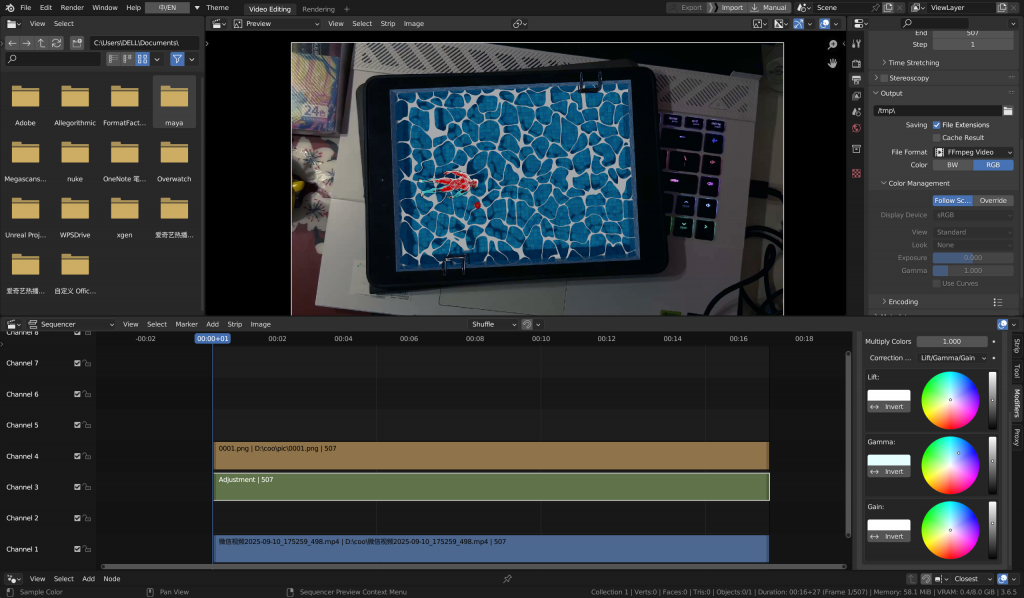Switch to the Rendering workspace tab

coord(318,8)
